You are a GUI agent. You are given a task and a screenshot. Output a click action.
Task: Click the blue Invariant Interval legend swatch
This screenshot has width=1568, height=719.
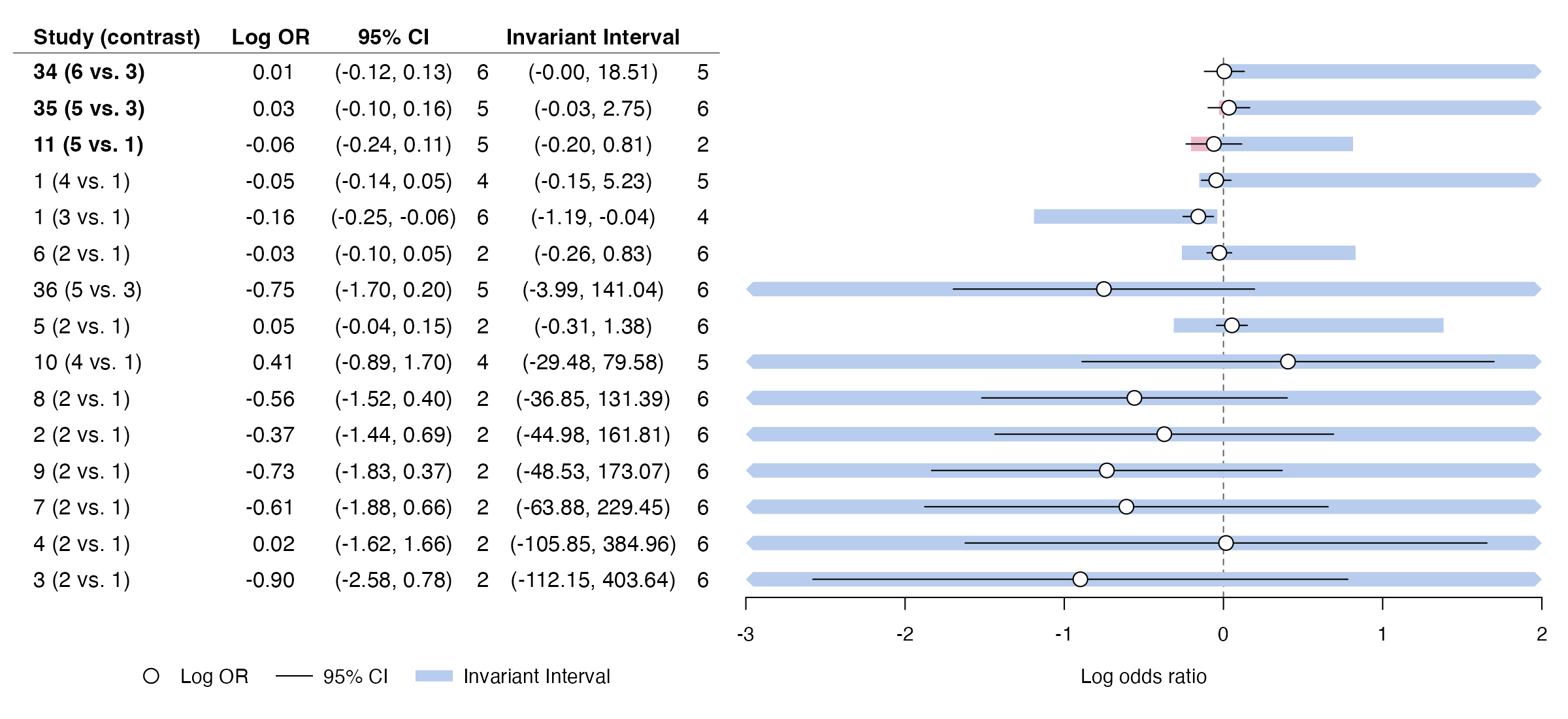[x=434, y=676]
